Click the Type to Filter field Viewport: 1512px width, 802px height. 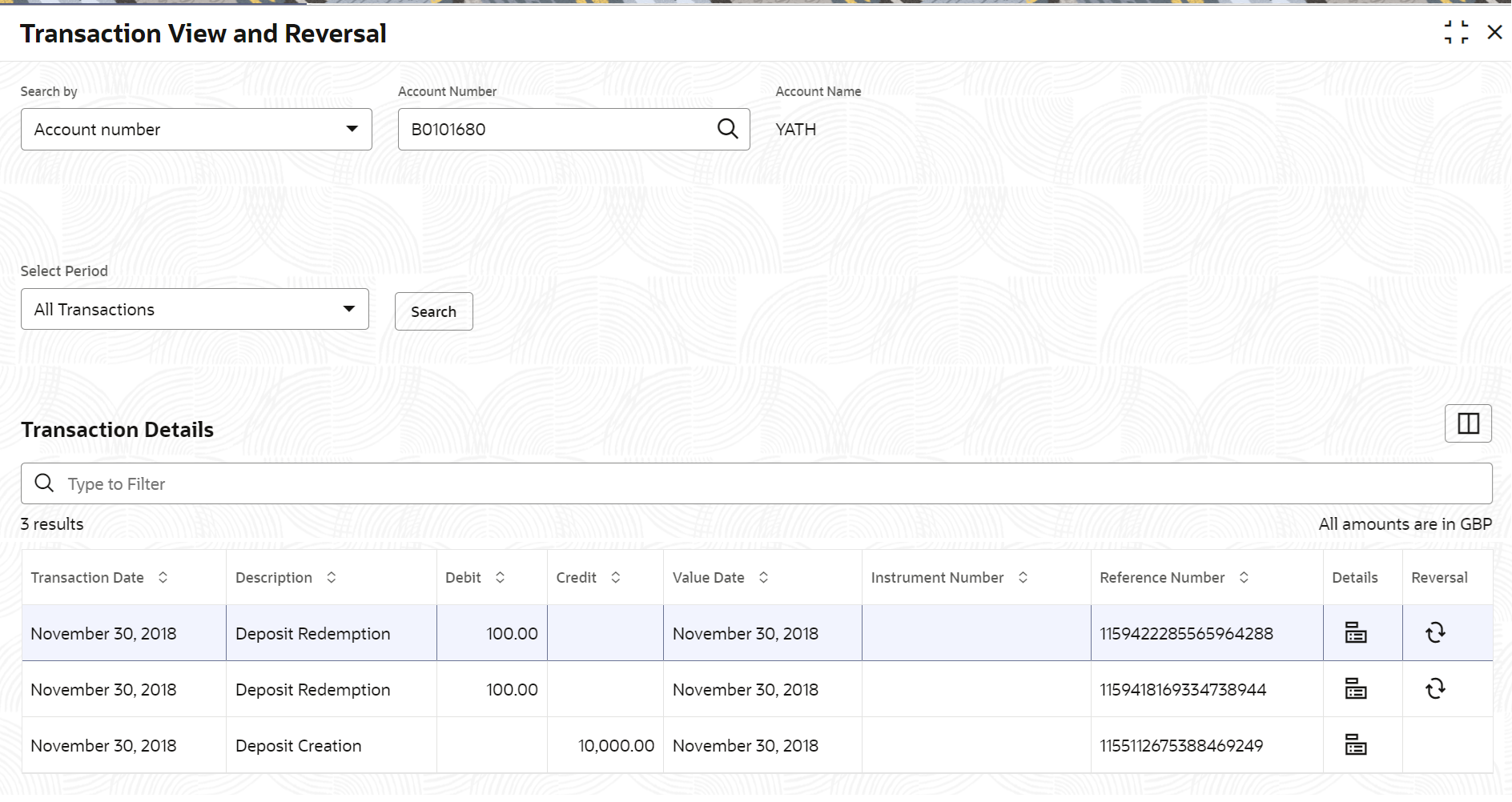(756, 483)
